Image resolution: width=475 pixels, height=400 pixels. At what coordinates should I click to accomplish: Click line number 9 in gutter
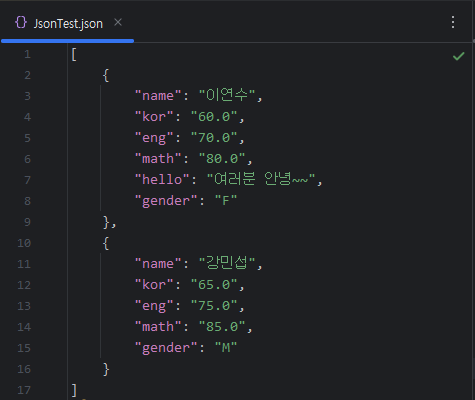pos(27,222)
